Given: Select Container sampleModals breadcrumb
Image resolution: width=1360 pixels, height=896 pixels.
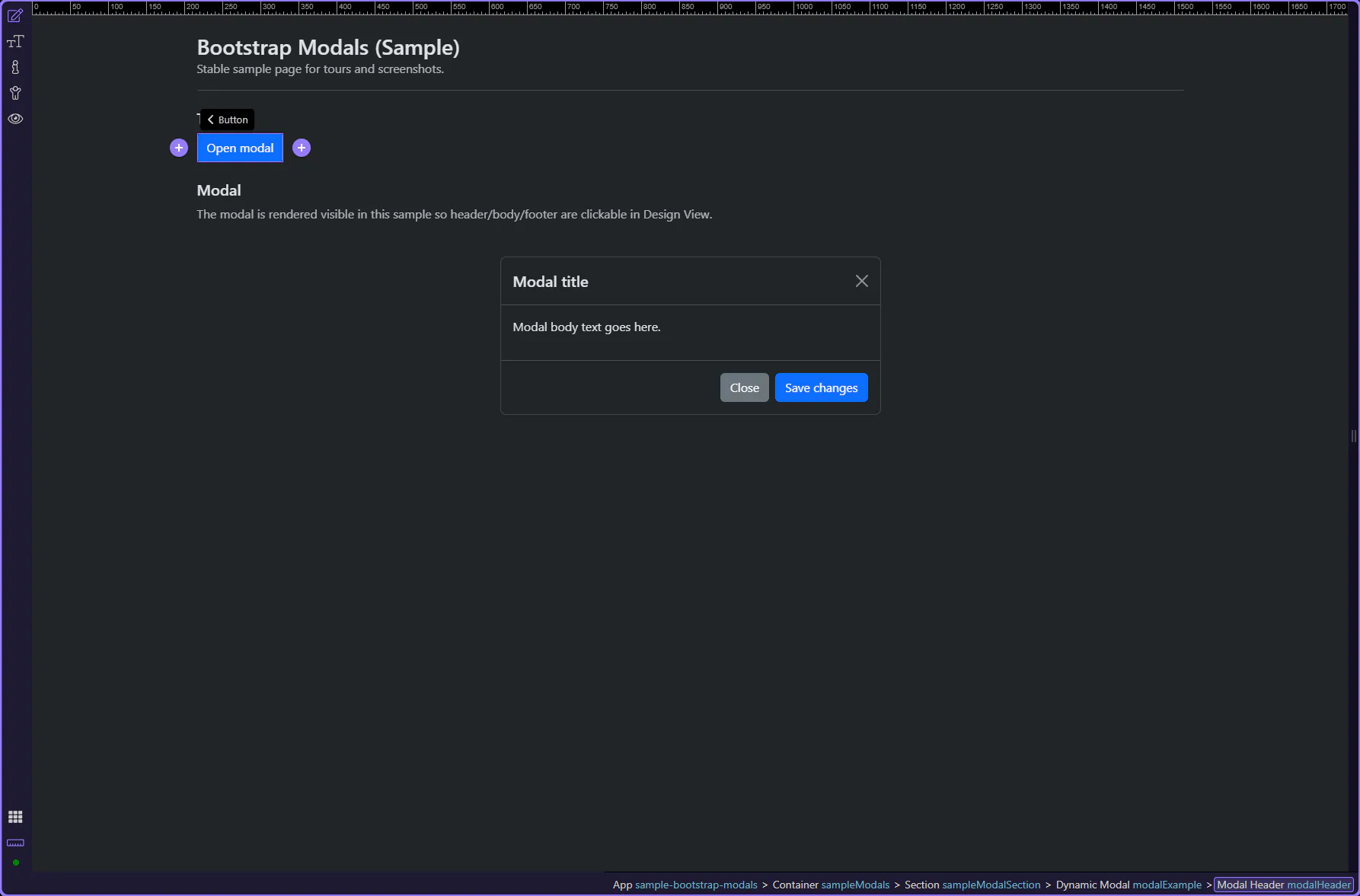Looking at the screenshot, I should 831,885.
